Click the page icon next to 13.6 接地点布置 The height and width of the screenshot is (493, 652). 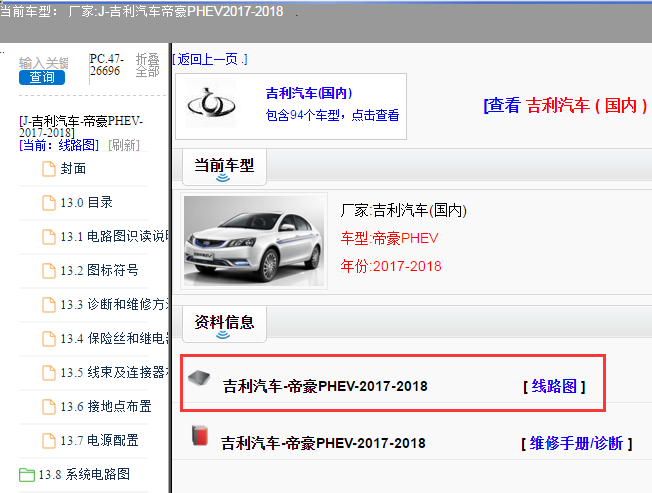click(x=49, y=407)
